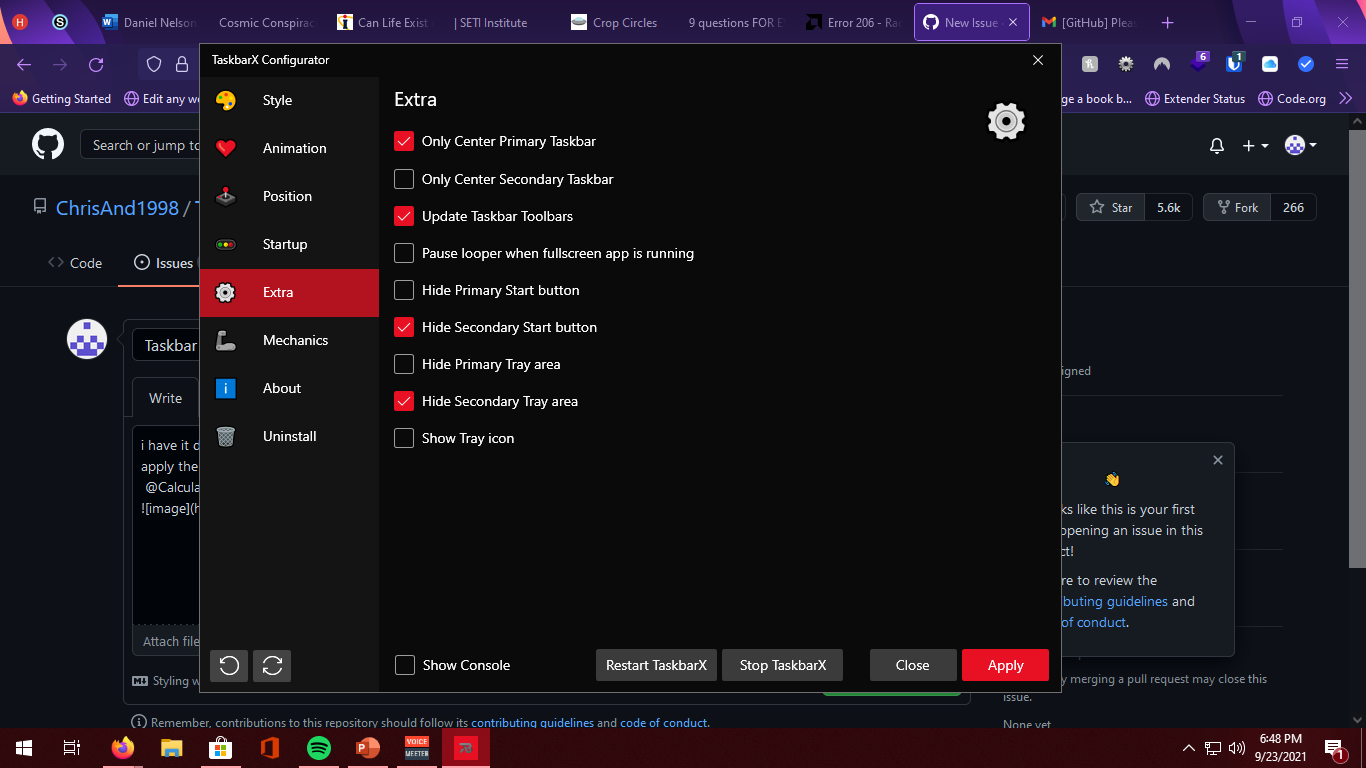The height and width of the screenshot is (768, 1366).
Task: Open the contributing guidelines link
Action: point(531,722)
